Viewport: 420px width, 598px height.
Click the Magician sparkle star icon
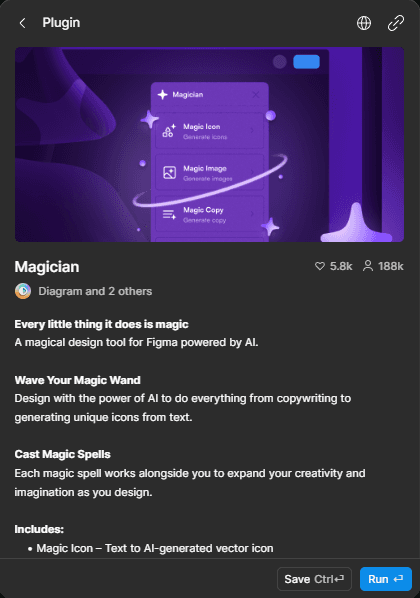(x=163, y=94)
